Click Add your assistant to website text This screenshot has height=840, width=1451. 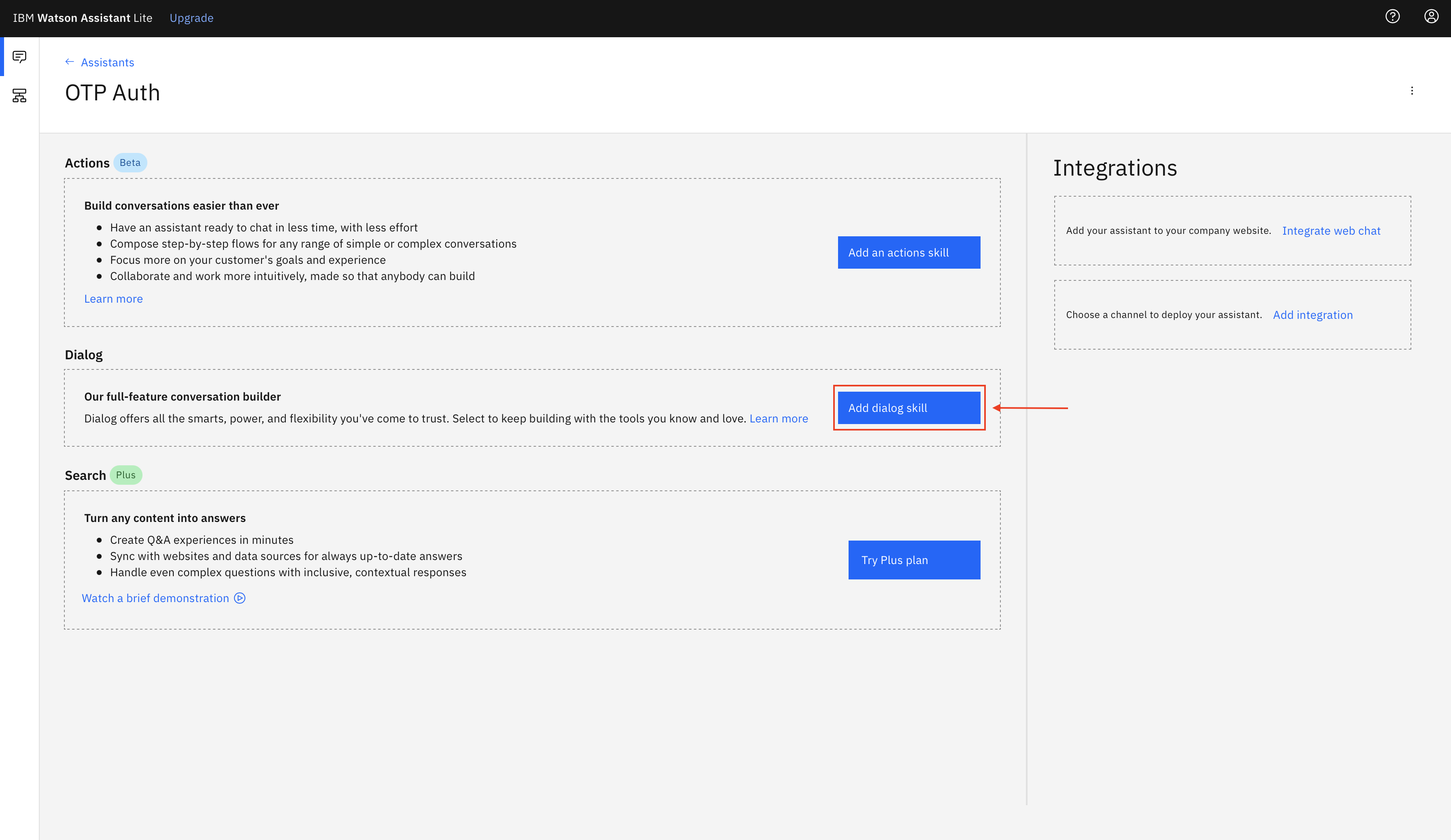coord(1168,231)
